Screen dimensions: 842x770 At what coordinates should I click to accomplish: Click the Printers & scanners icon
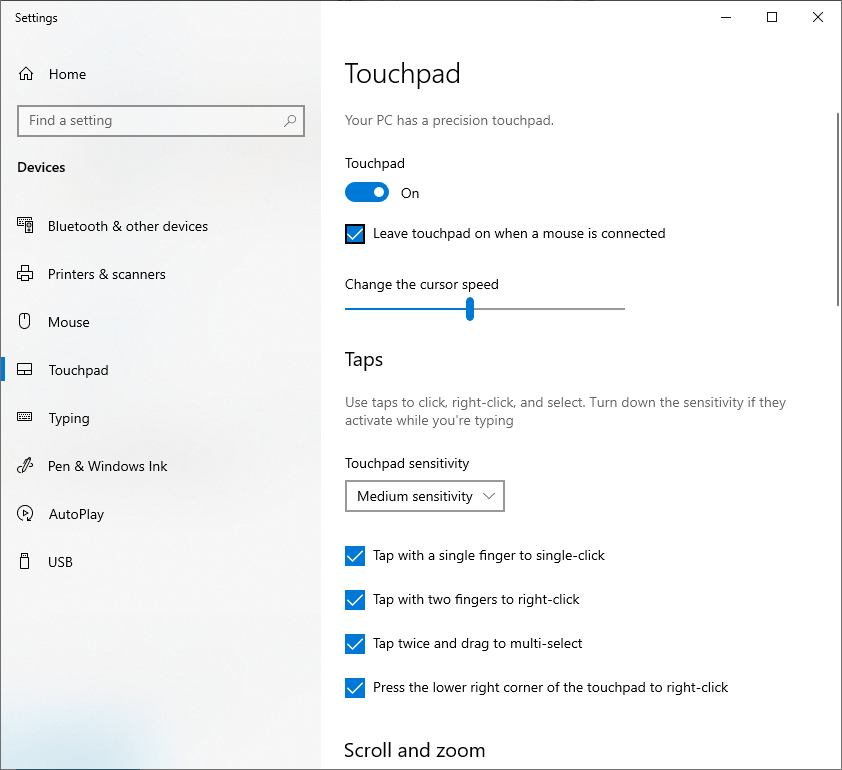click(x=26, y=274)
